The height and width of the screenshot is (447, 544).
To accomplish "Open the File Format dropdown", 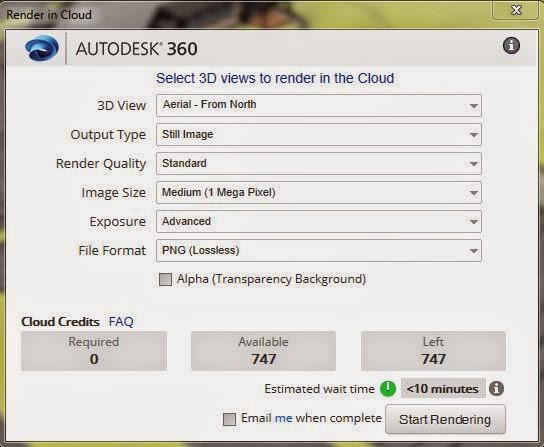I will click(319, 250).
